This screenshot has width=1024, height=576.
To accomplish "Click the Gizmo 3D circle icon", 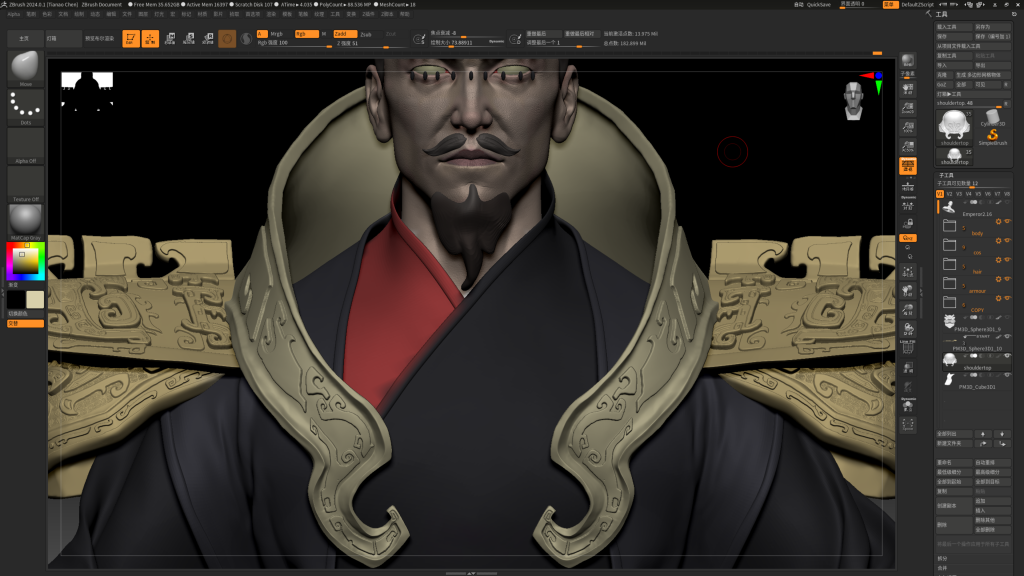I will [x=227, y=39].
